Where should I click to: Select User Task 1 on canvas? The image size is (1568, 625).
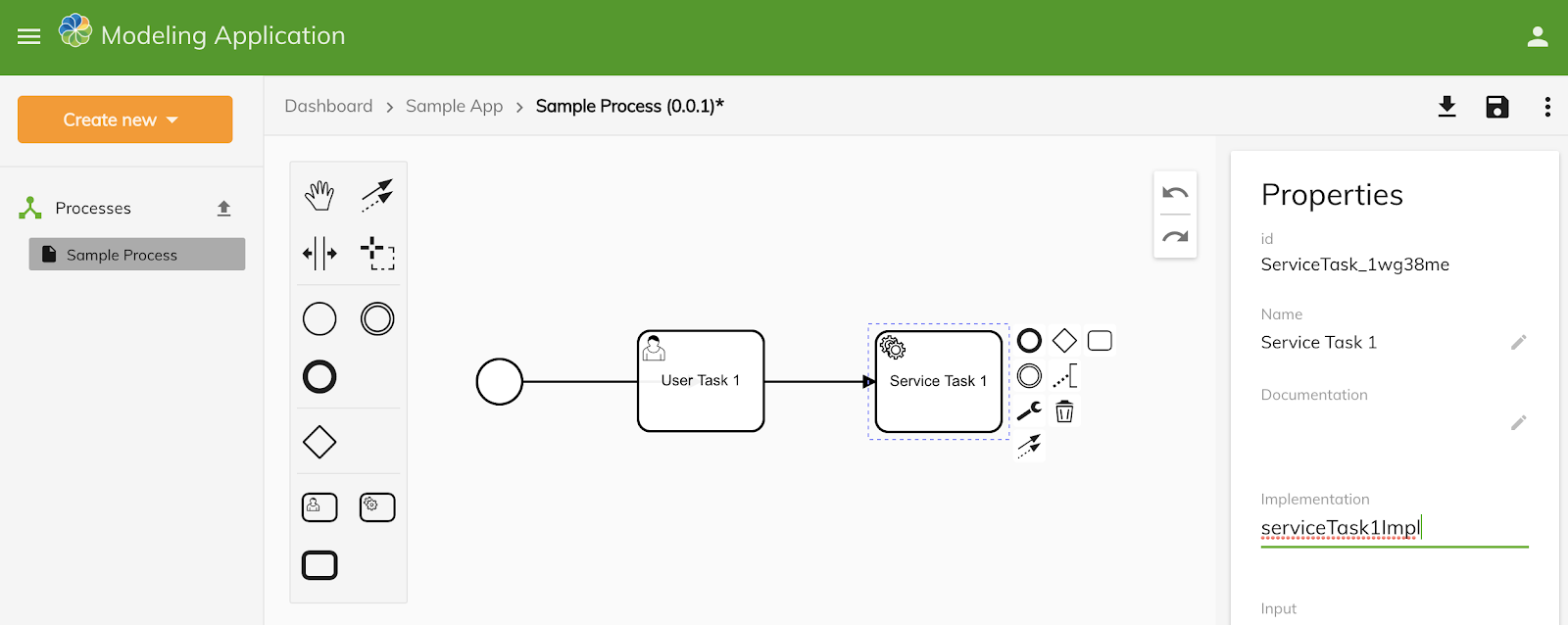point(701,381)
